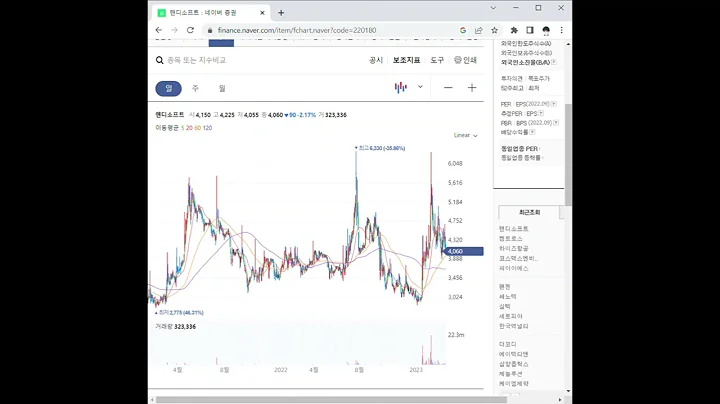This screenshot has height=404, width=720.
Task: Open 세토피아 in recent list
Action: coord(511,316)
